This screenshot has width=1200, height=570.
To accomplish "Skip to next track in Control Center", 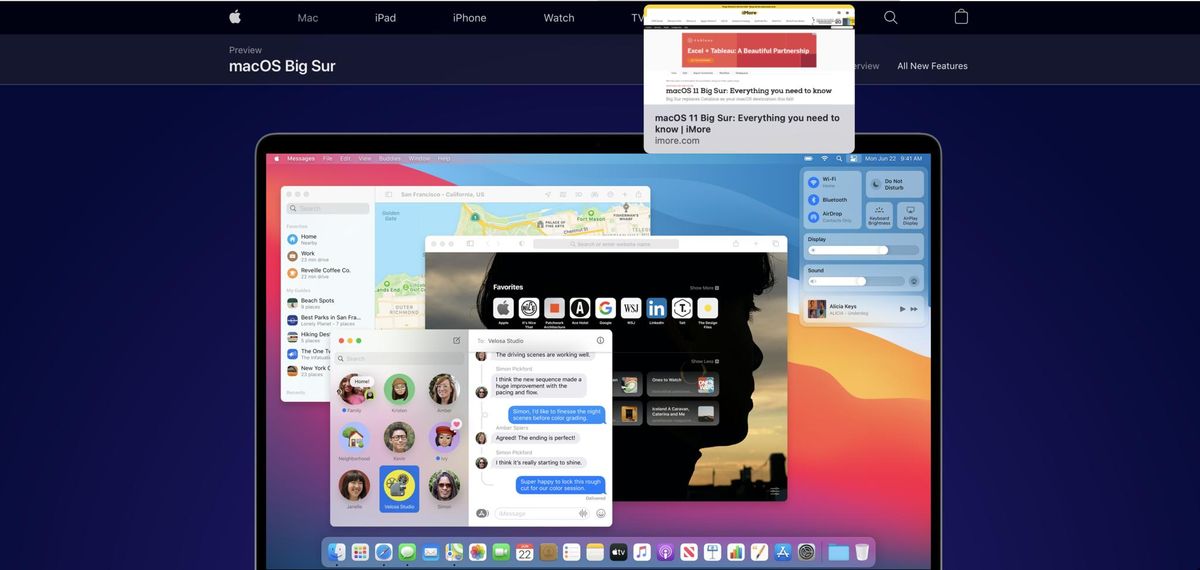I will (916, 309).
